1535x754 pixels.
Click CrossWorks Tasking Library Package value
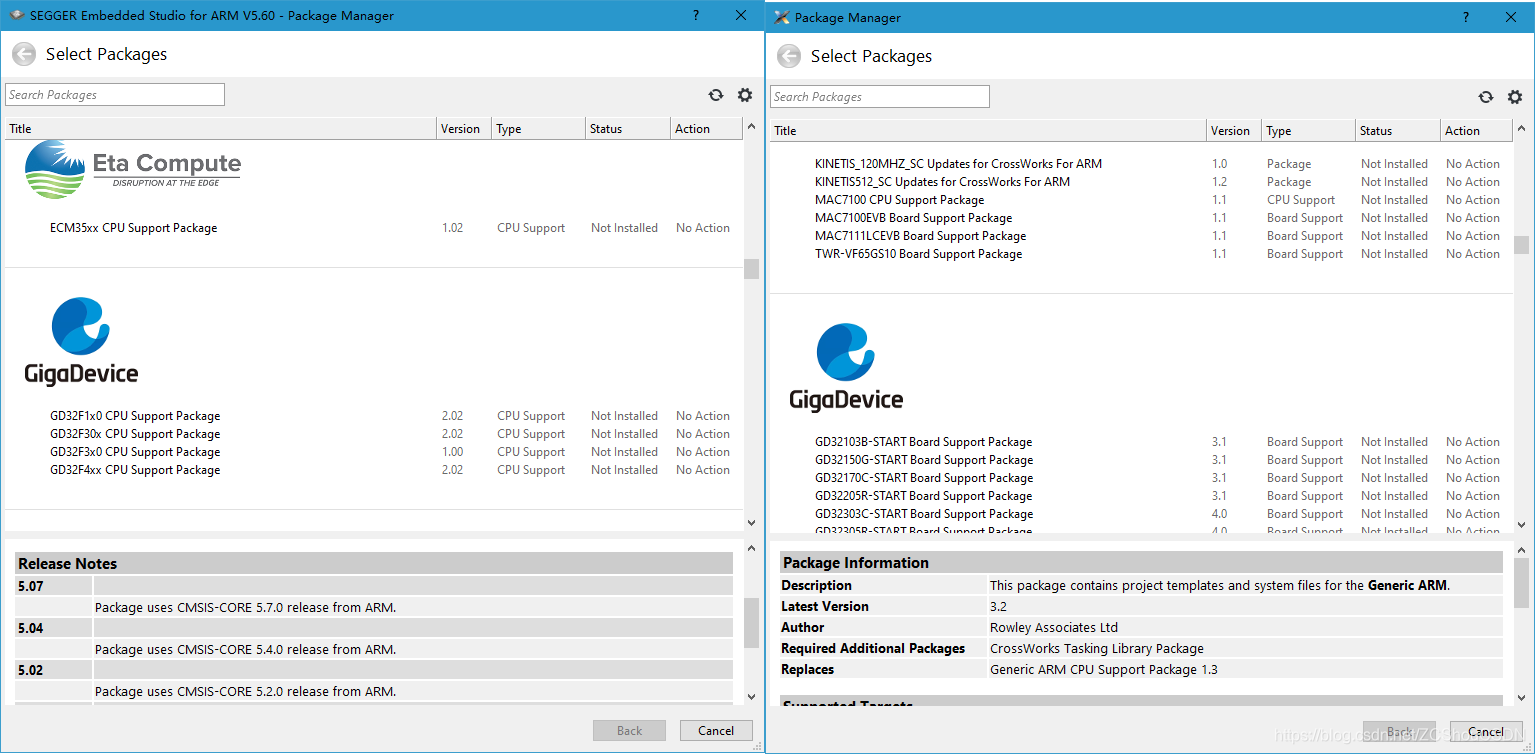pyautogui.click(x=1097, y=648)
